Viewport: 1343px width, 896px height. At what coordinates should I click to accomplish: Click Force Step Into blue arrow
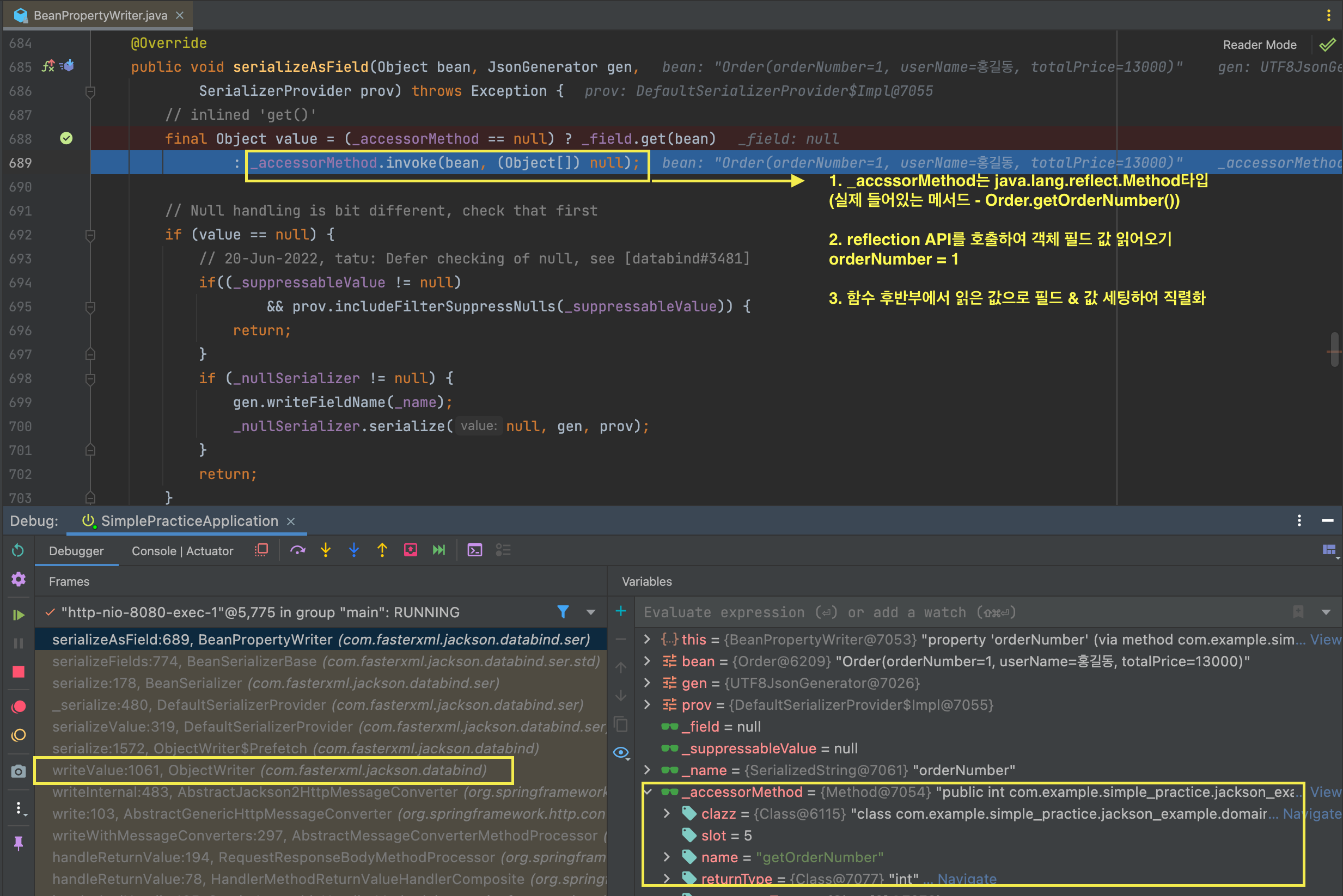[354, 550]
